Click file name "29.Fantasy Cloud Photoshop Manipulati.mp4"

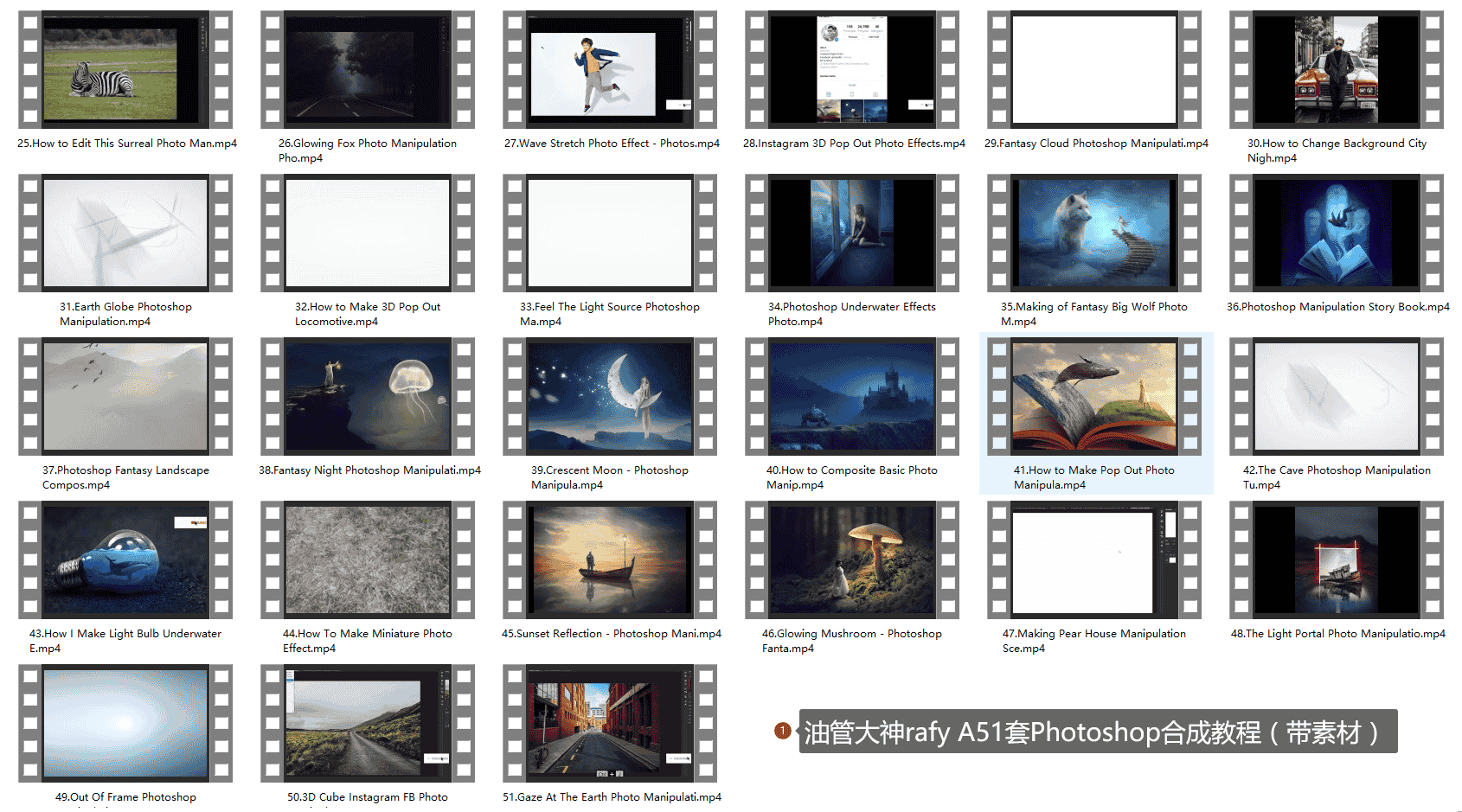pyautogui.click(x=1096, y=144)
